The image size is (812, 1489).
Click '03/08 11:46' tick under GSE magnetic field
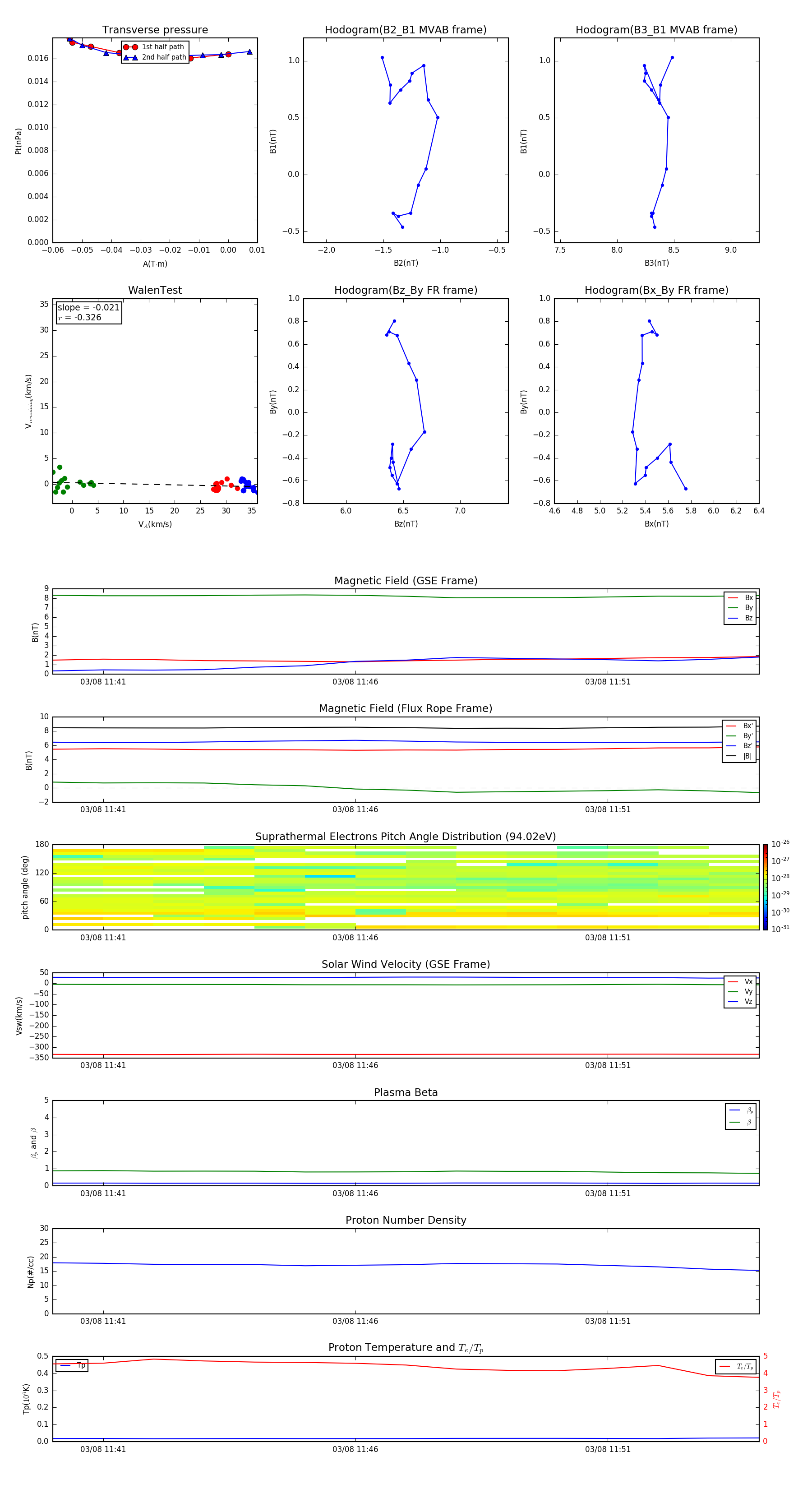click(x=355, y=682)
